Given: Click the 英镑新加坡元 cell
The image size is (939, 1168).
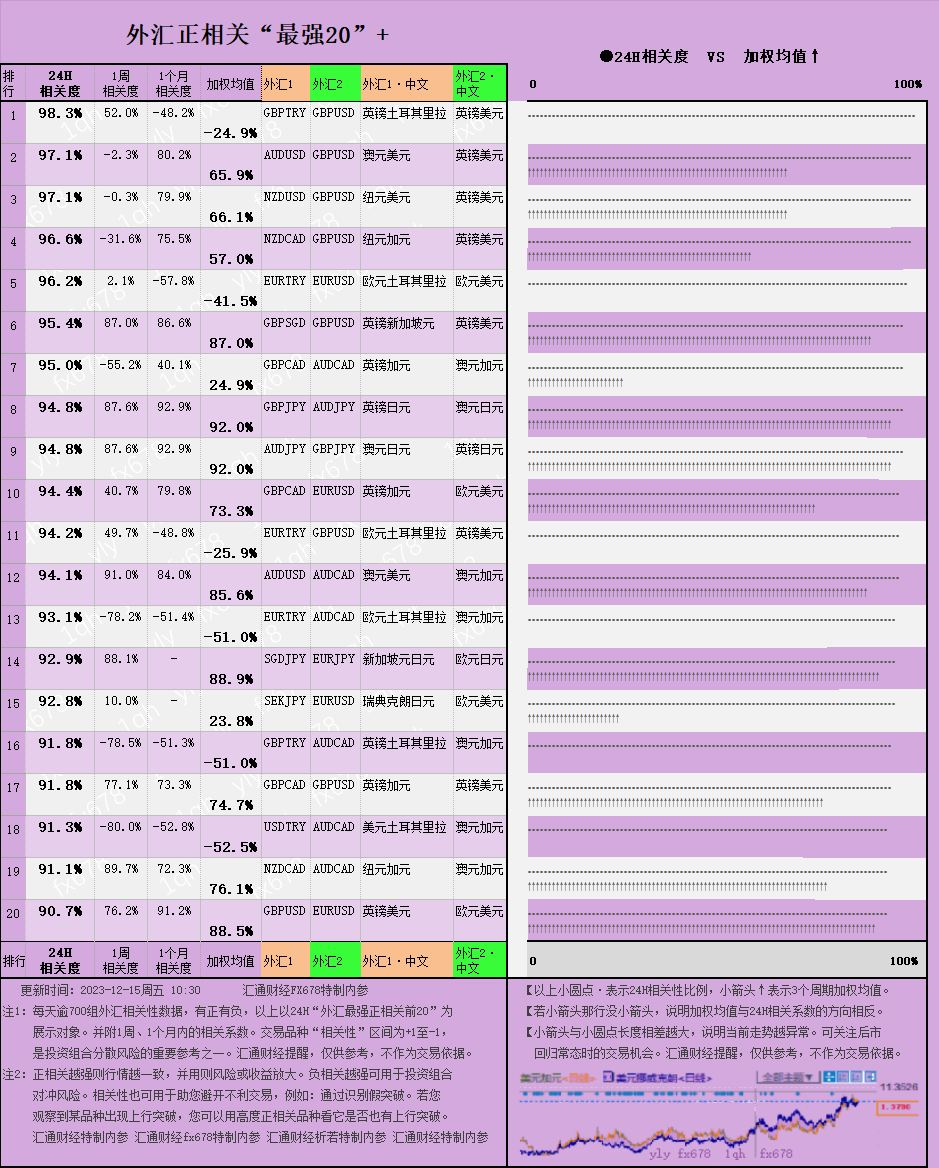Looking at the screenshot, I should pos(398,323).
